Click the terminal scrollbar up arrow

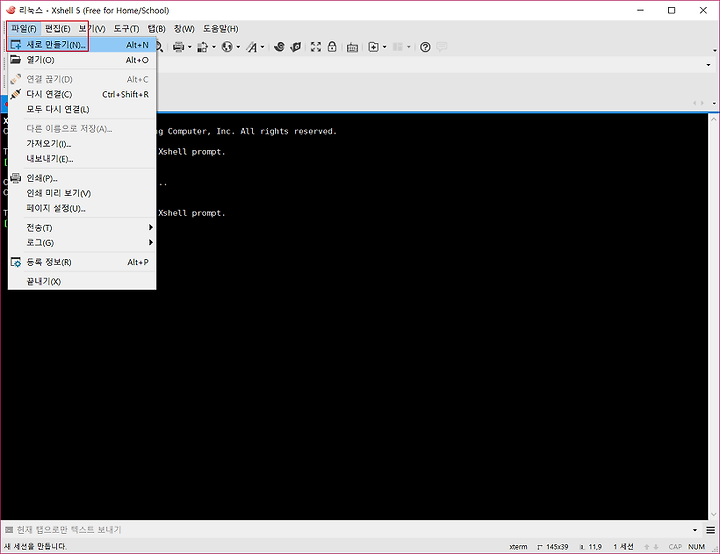[x=713, y=119]
